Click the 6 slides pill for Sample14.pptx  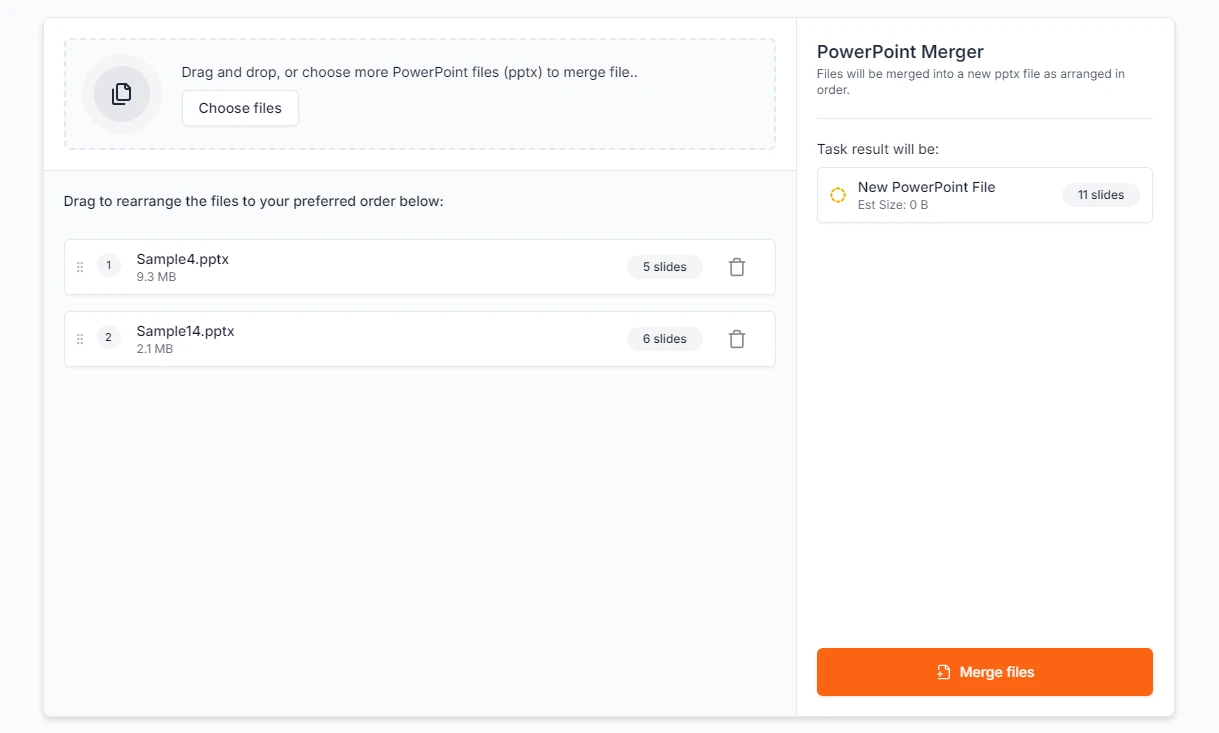(x=664, y=339)
